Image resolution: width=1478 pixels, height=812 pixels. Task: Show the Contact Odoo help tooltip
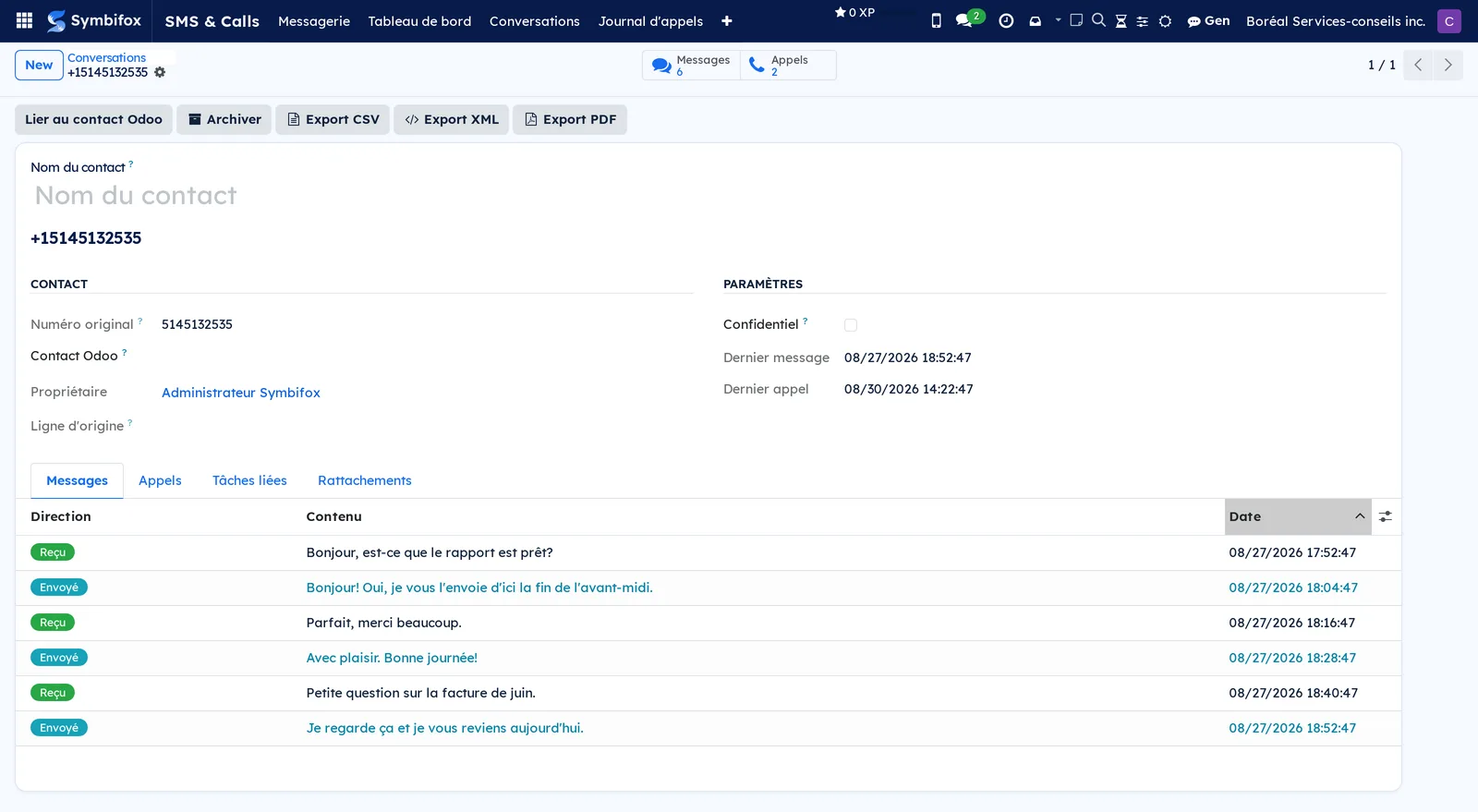tap(125, 352)
